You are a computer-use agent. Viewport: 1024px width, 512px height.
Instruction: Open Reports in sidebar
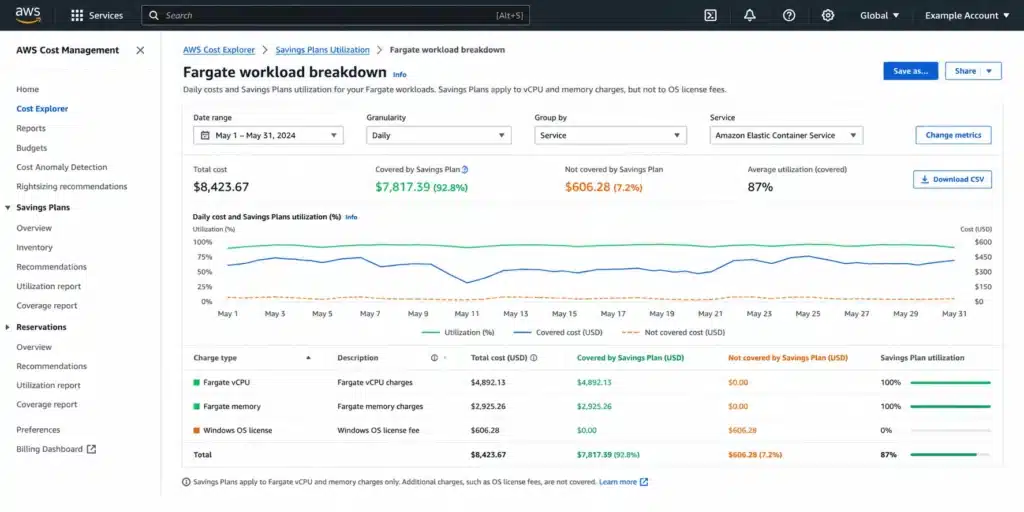pos(31,129)
